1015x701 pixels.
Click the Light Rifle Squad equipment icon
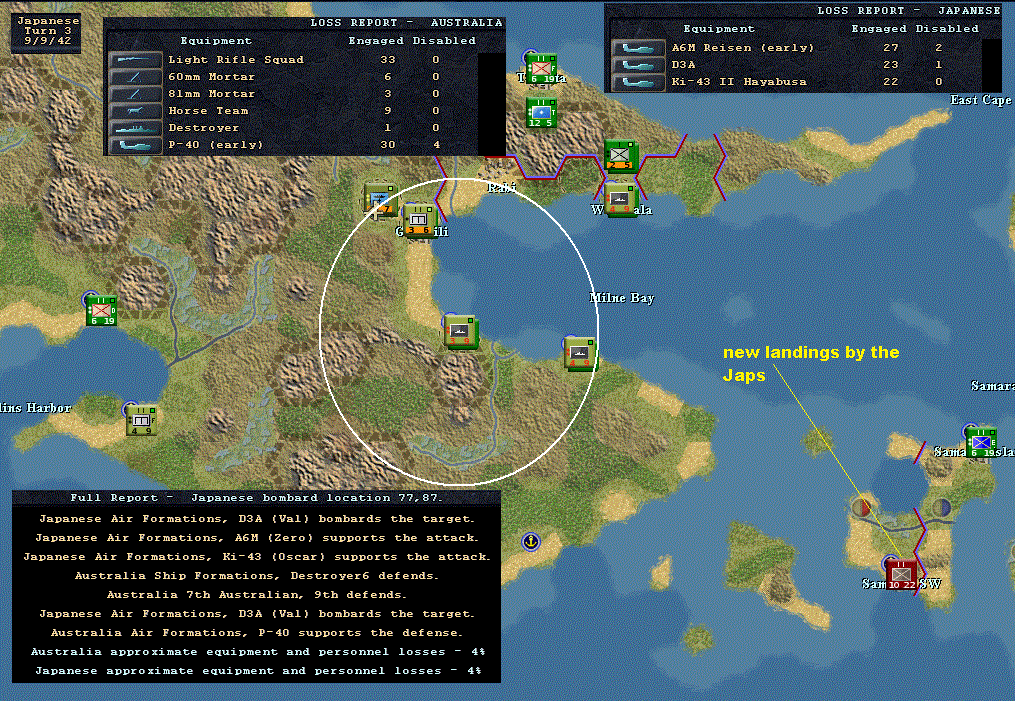click(x=135, y=60)
